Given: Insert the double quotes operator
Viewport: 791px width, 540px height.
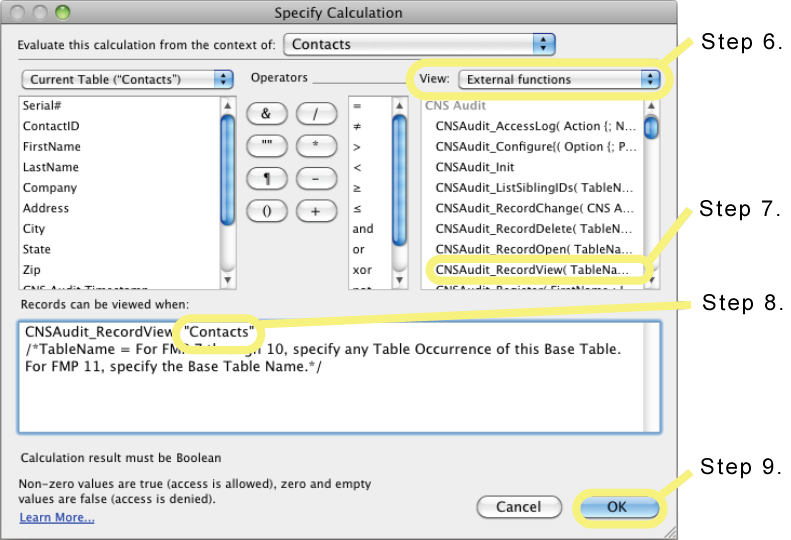Looking at the screenshot, I should (267, 146).
